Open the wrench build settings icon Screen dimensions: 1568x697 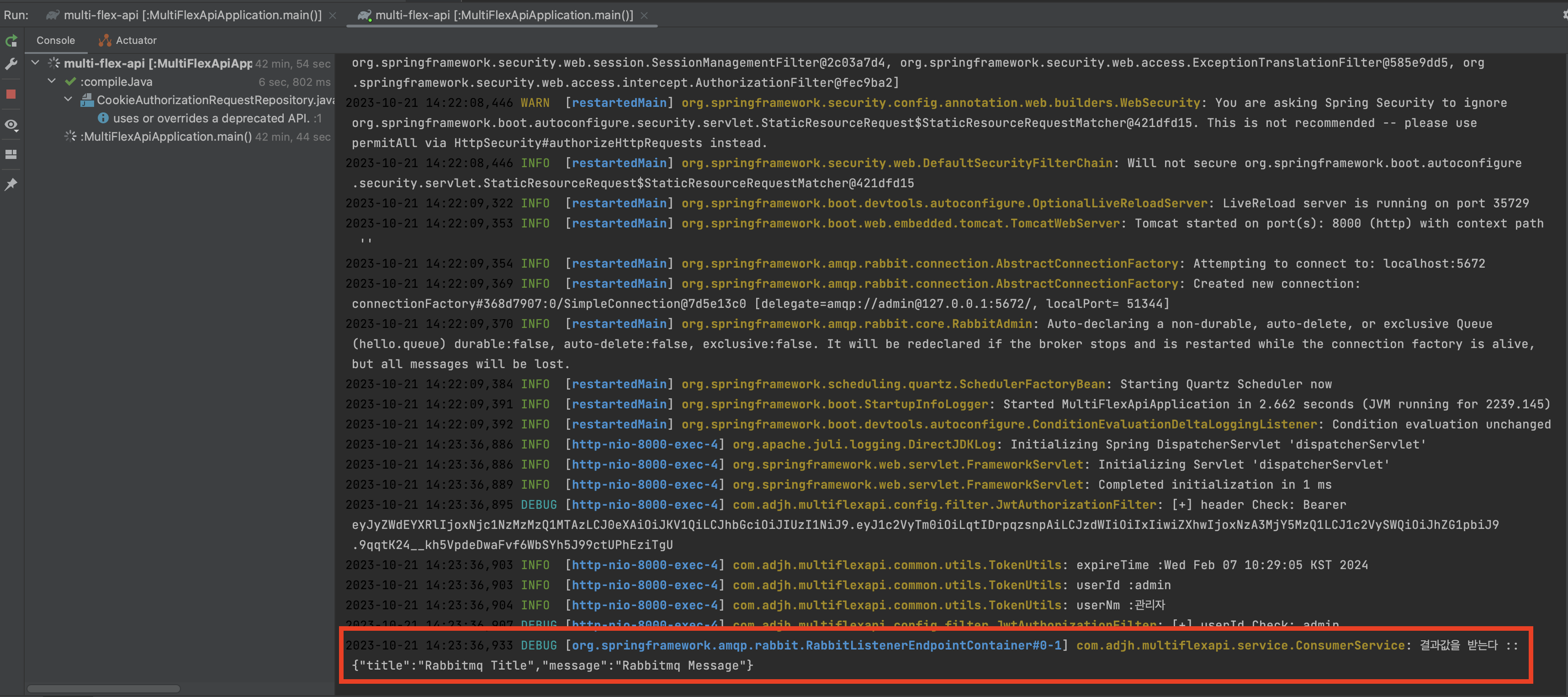(11, 64)
